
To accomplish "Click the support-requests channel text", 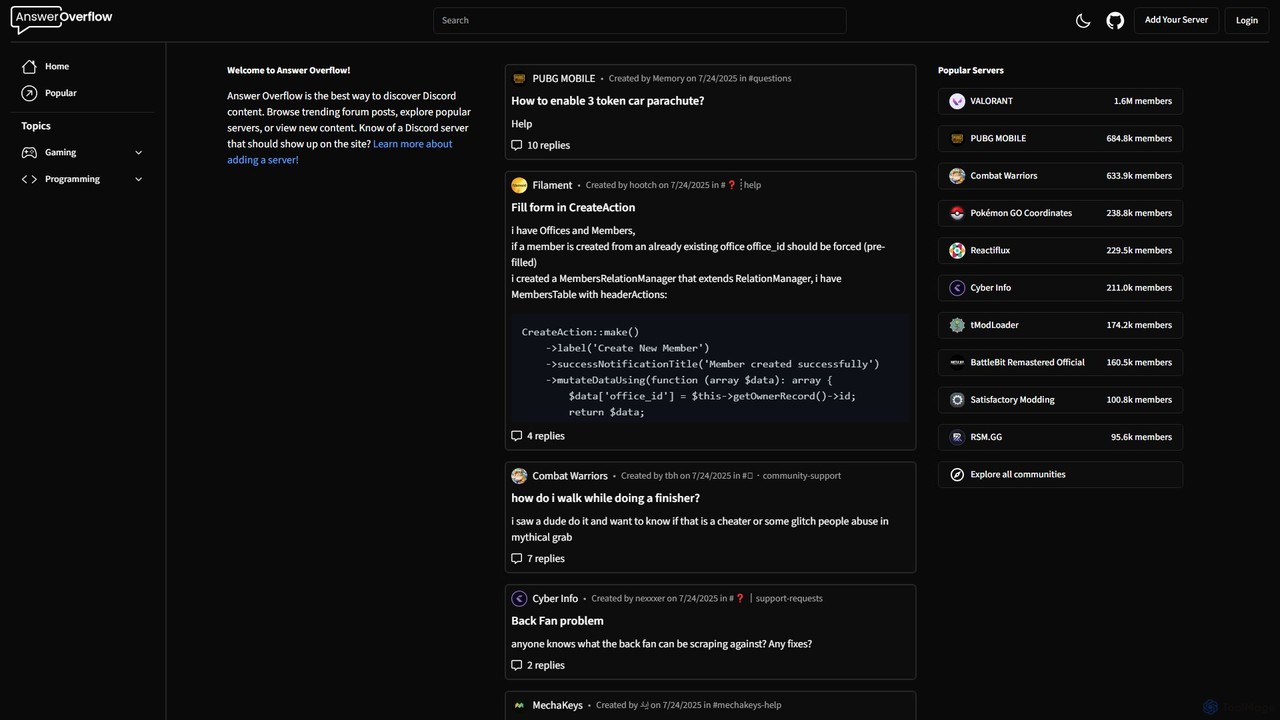I will click(x=789, y=599).
